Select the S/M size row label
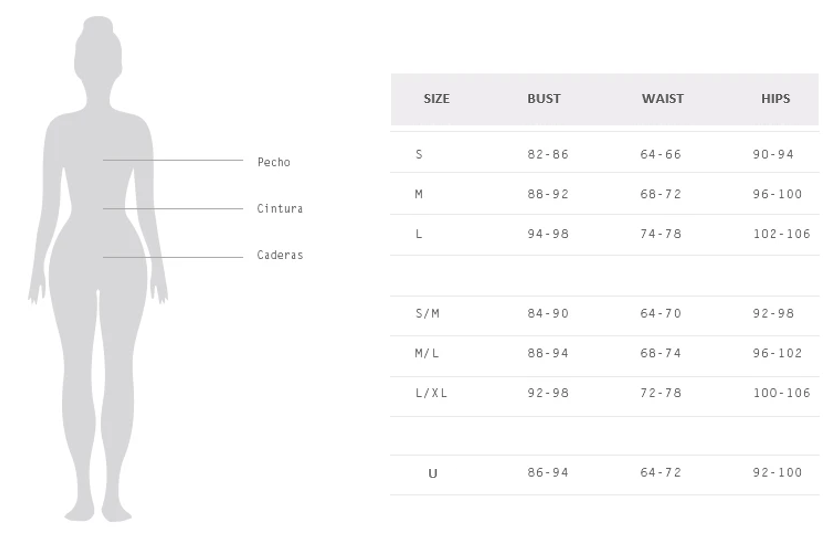 427,313
